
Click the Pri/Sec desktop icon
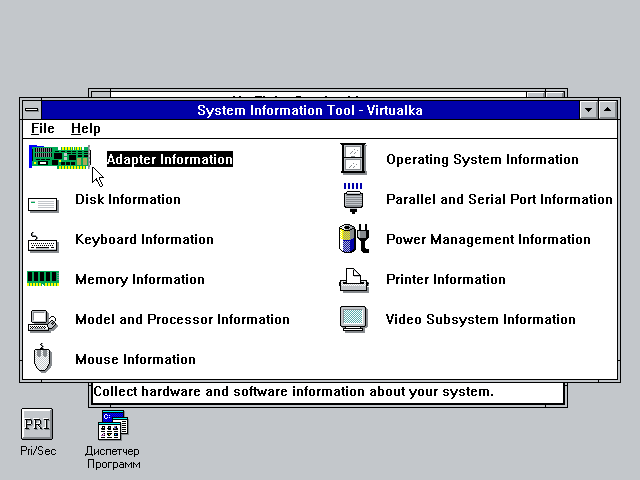38,424
